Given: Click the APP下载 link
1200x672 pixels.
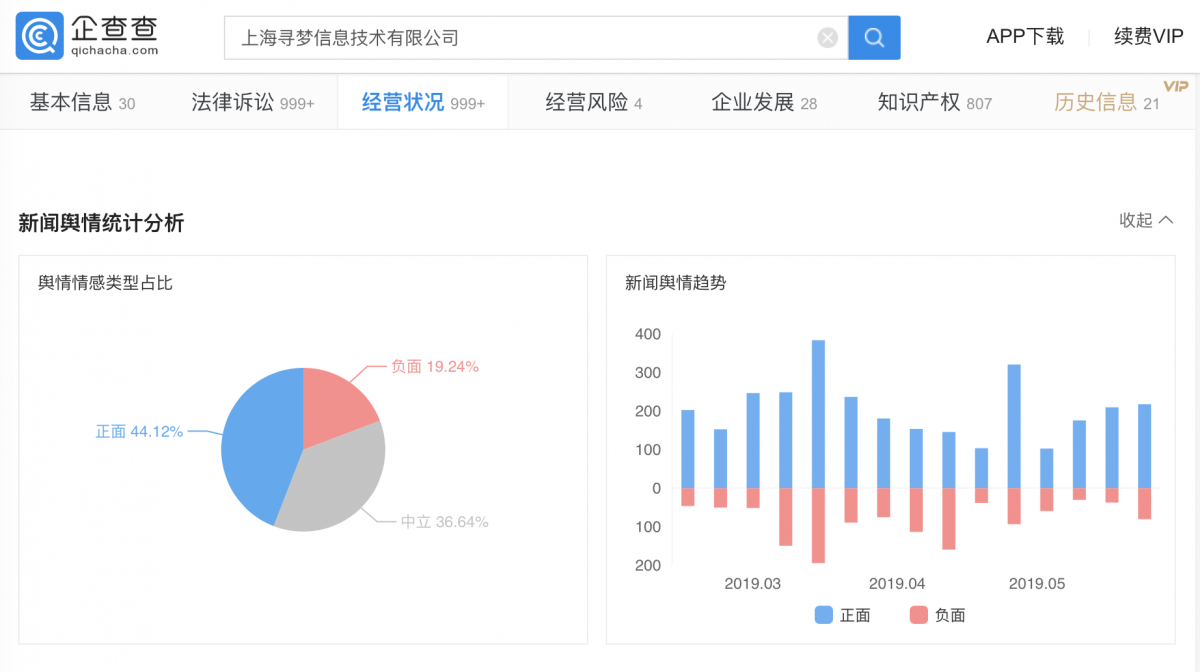Looking at the screenshot, I should click(1025, 37).
